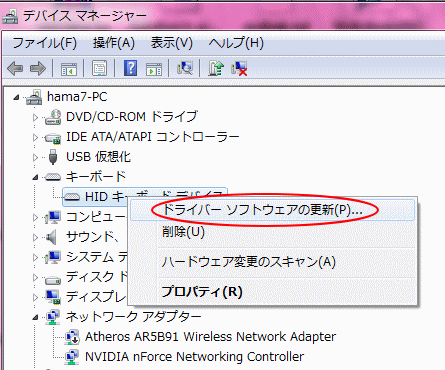This screenshot has height=370, width=445.
Task: Expand IDE ATA/ATAPI コントローラー node
Action: [35, 137]
